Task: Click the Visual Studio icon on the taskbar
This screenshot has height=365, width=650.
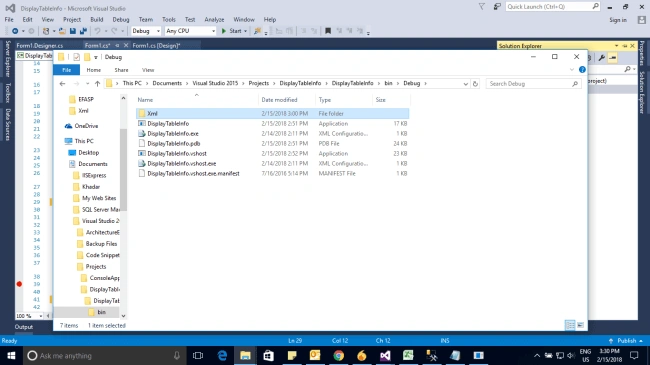Action: point(385,355)
